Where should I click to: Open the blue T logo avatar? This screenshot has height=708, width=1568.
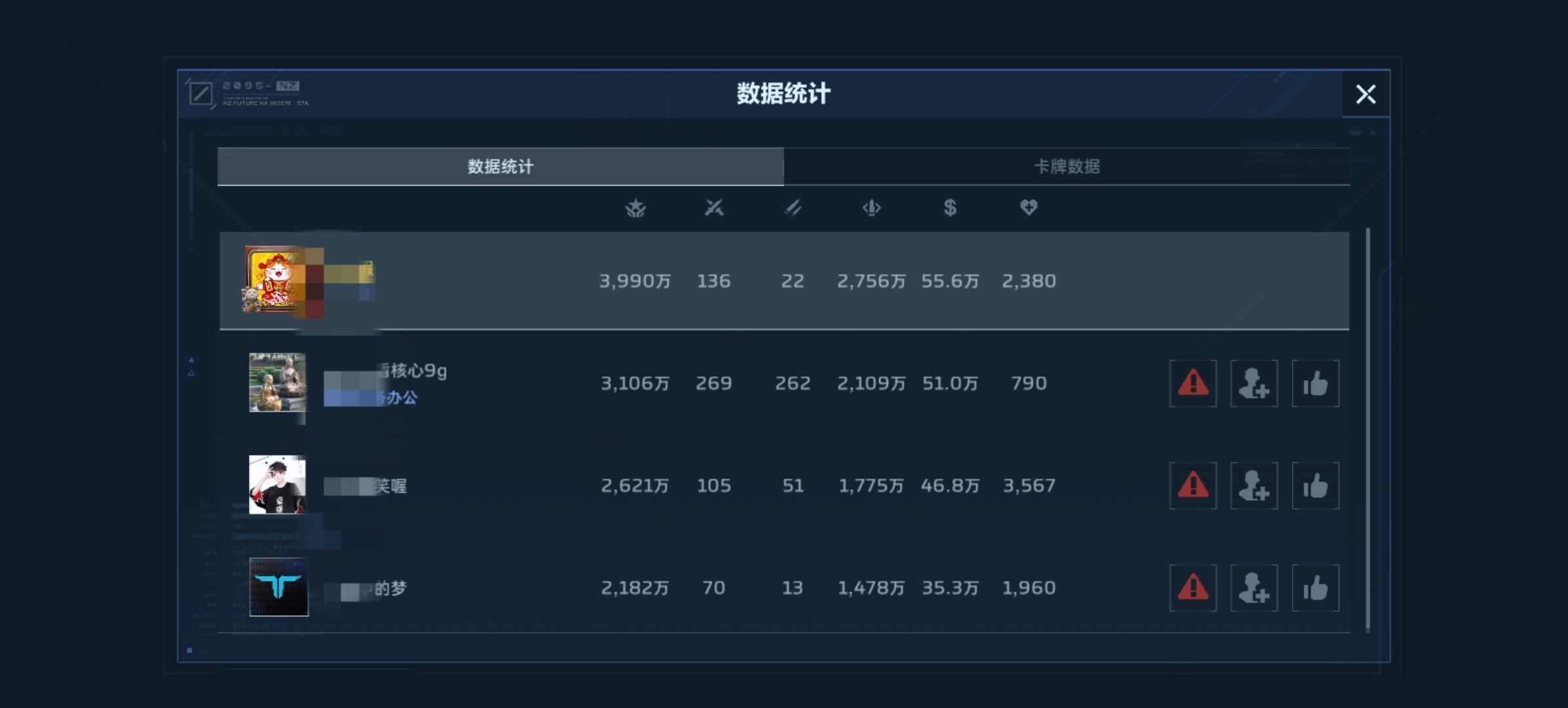tap(279, 587)
